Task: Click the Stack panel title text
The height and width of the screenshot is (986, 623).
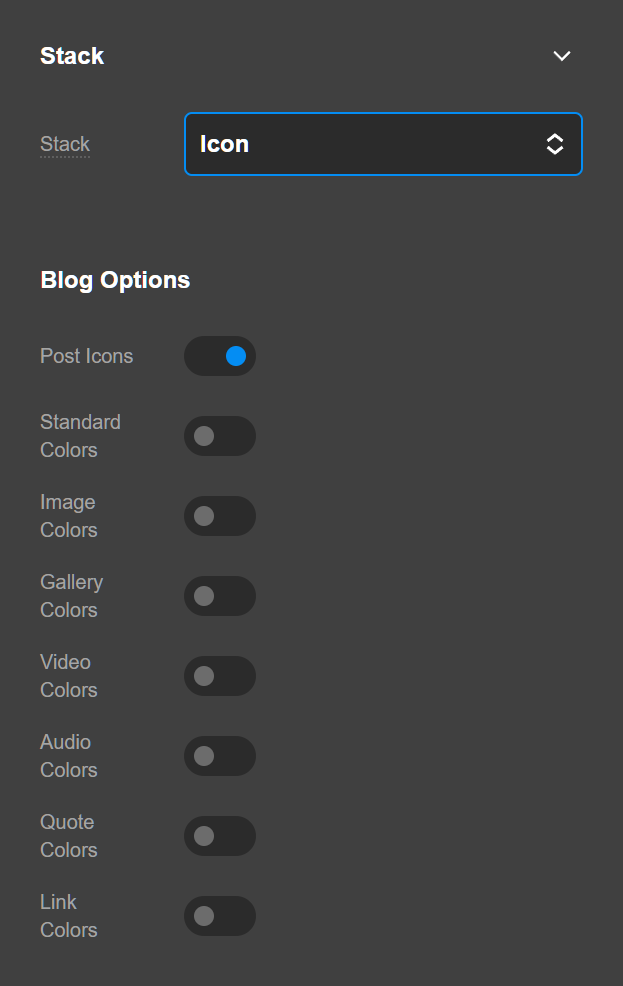Action: pos(72,56)
